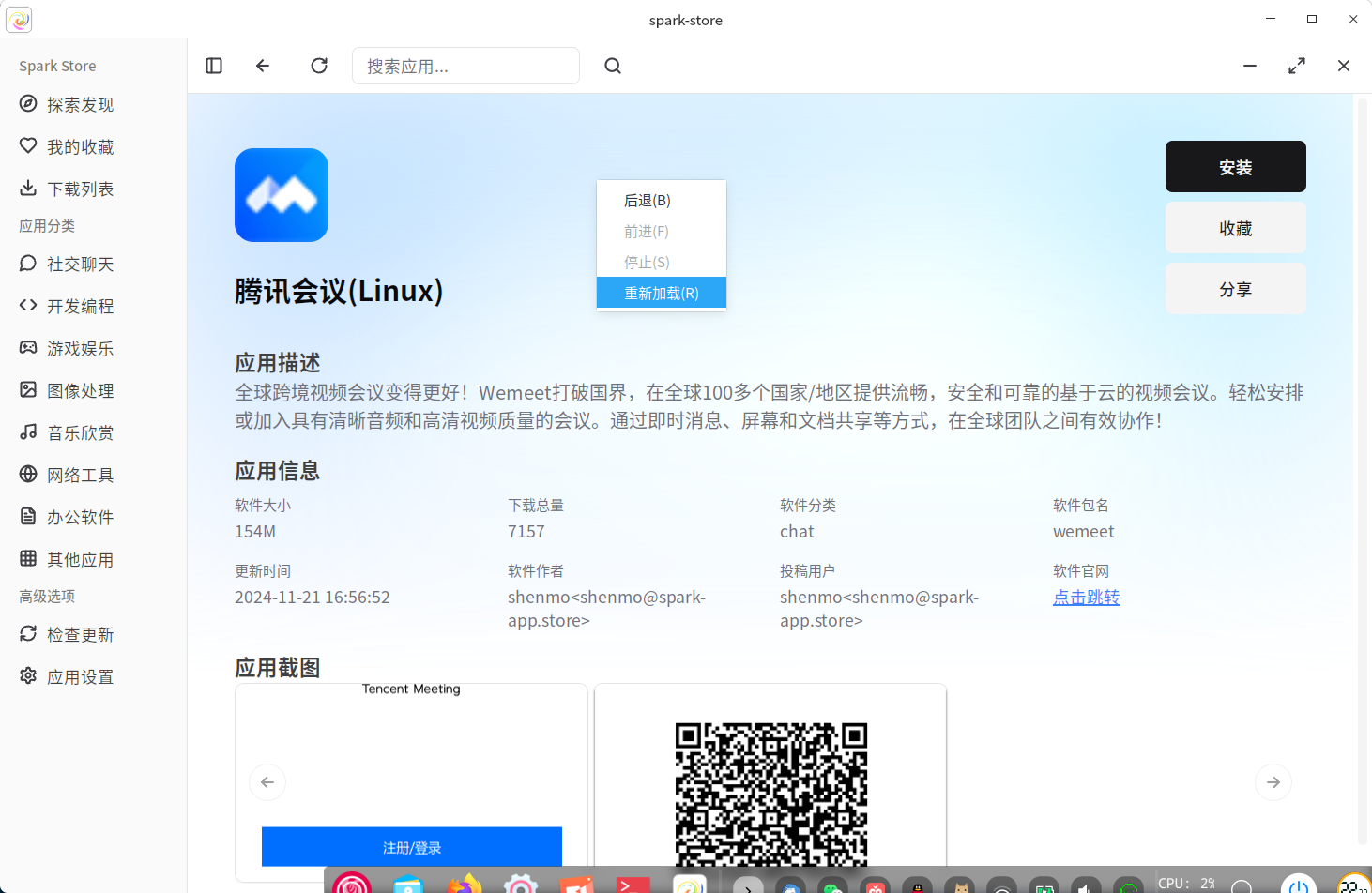Open 探索发现 in the sidebar

point(80,105)
